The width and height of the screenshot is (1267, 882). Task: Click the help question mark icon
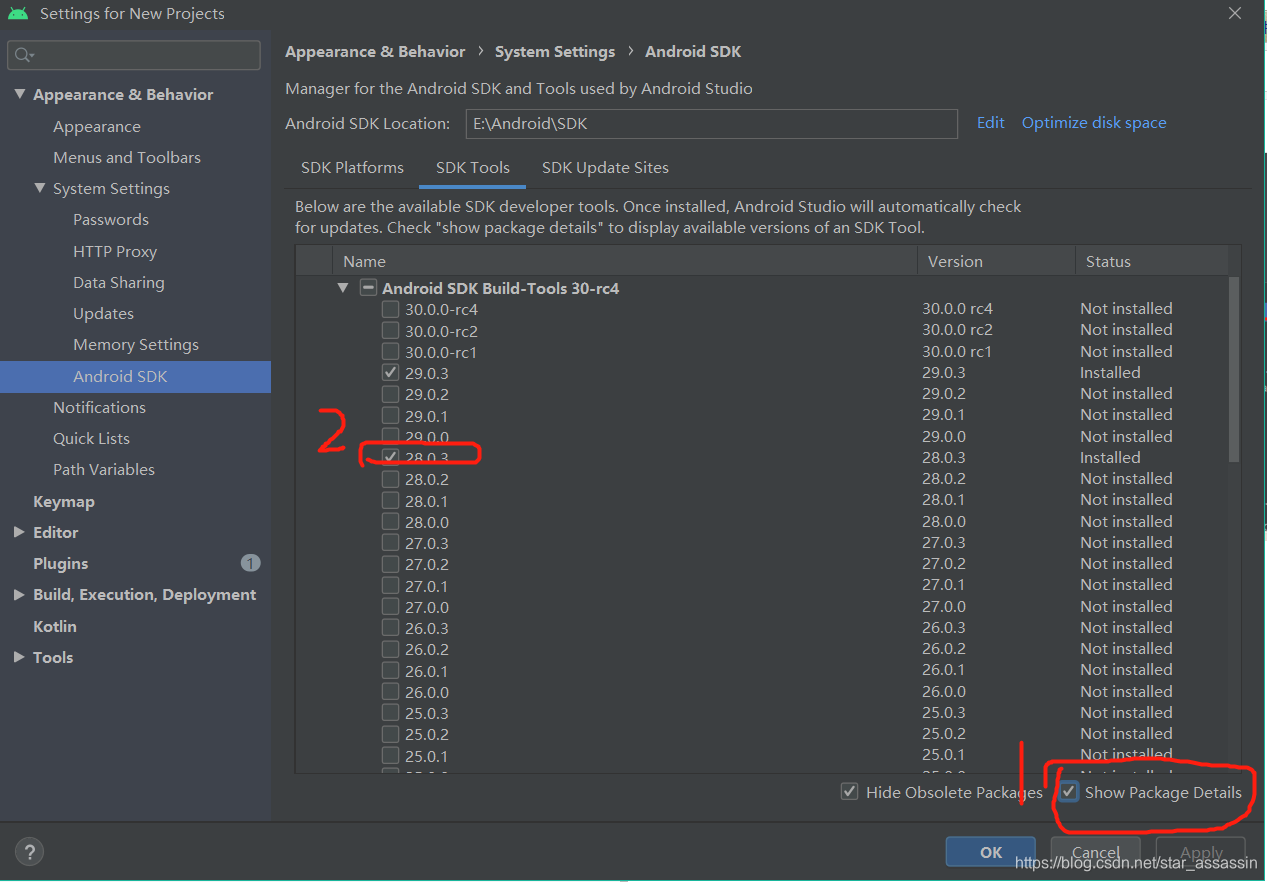(29, 852)
